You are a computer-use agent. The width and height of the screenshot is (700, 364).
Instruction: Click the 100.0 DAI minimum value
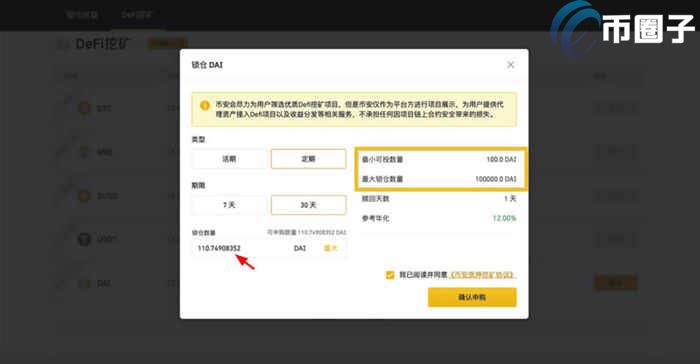tap(501, 159)
